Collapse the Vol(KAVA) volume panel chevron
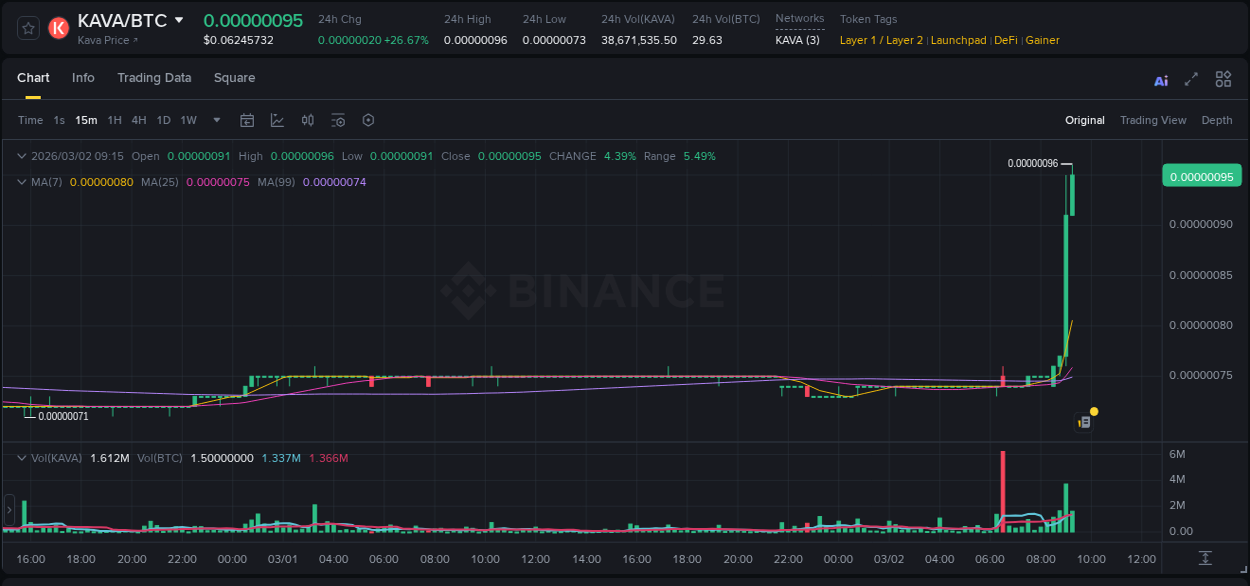 pyautogui.click(x=20, y=457)
